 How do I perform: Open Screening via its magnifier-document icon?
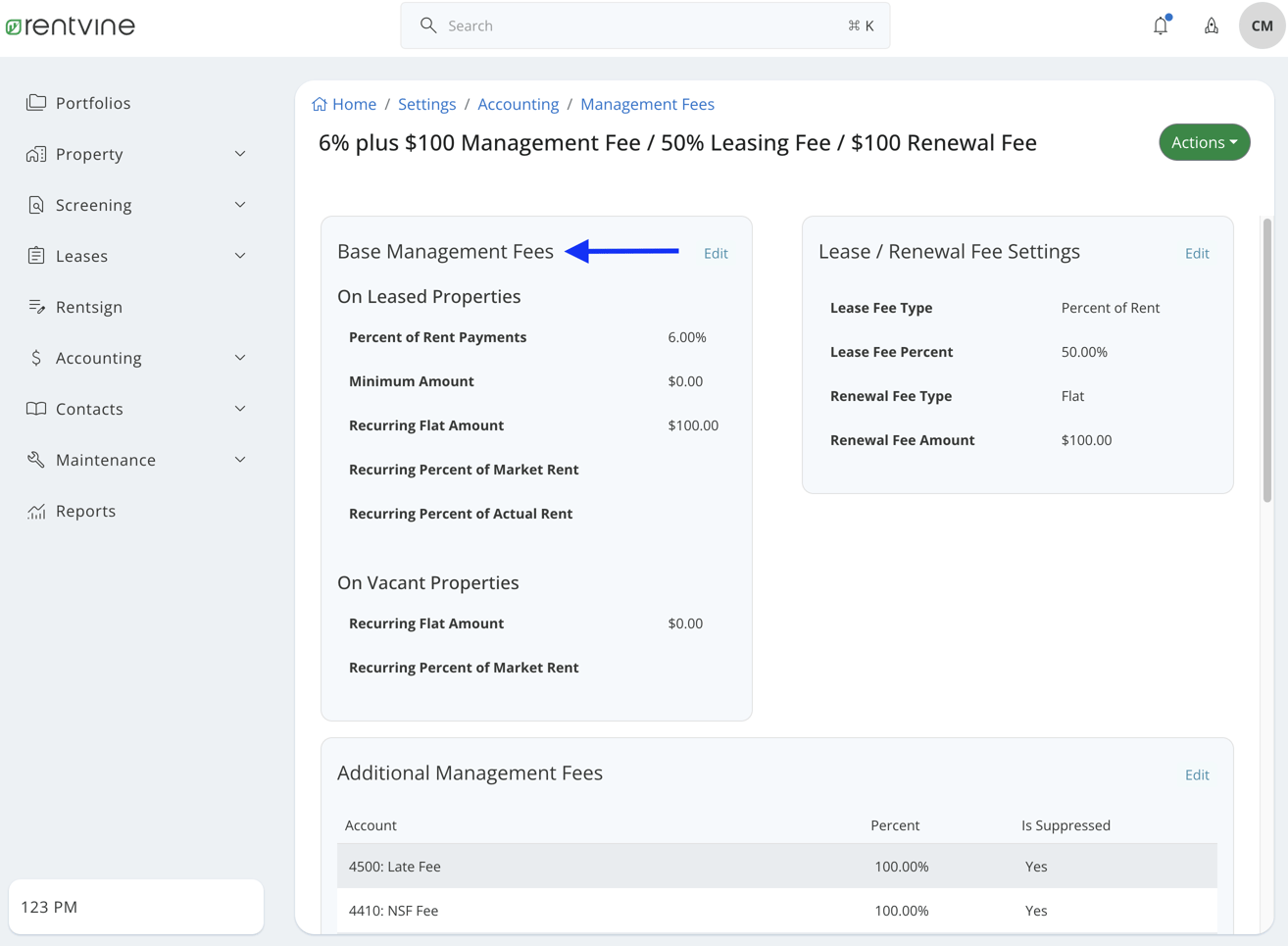(35, 204)
